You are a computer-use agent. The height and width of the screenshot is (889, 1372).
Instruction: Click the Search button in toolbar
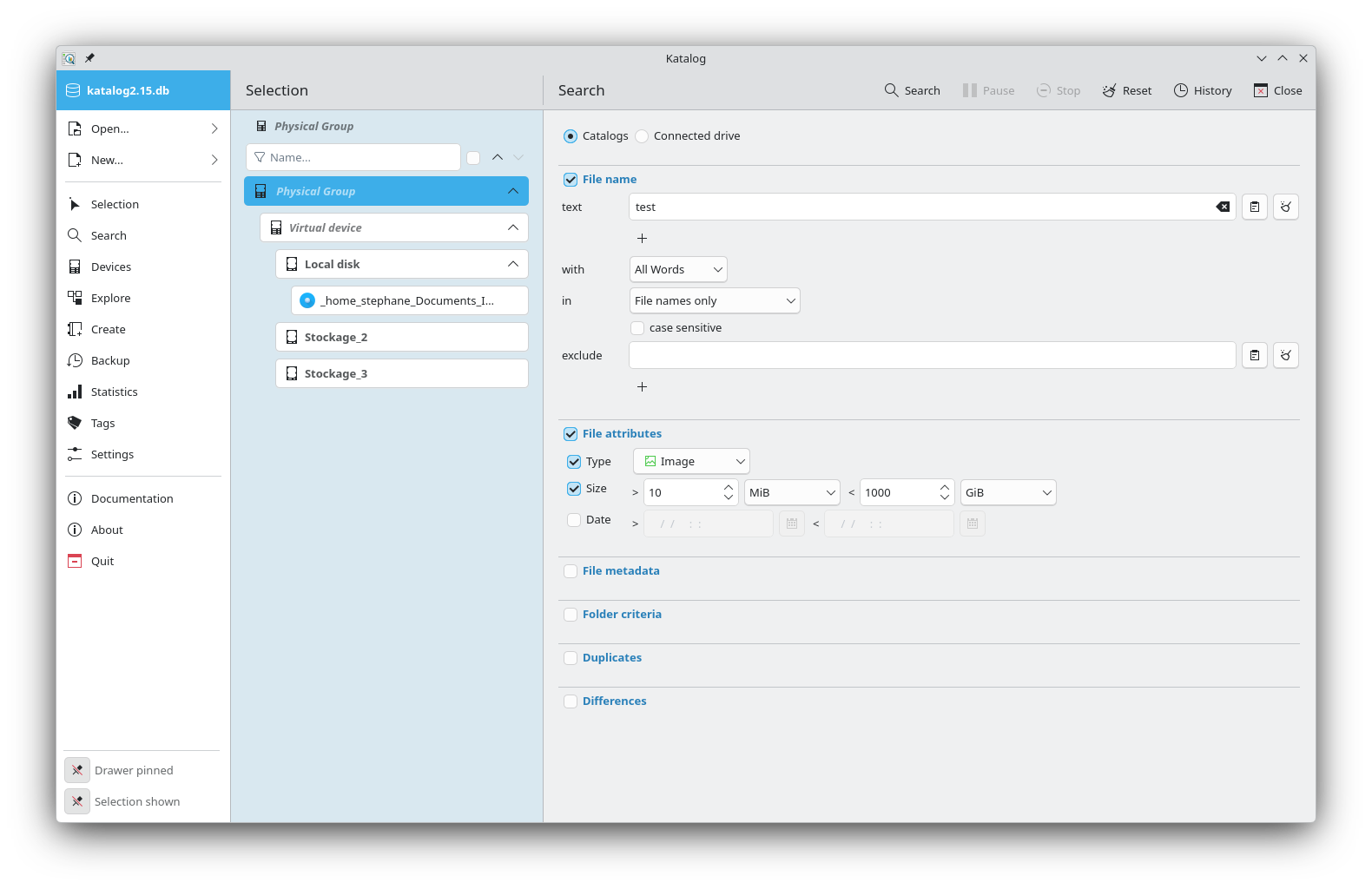click(912, 90)
